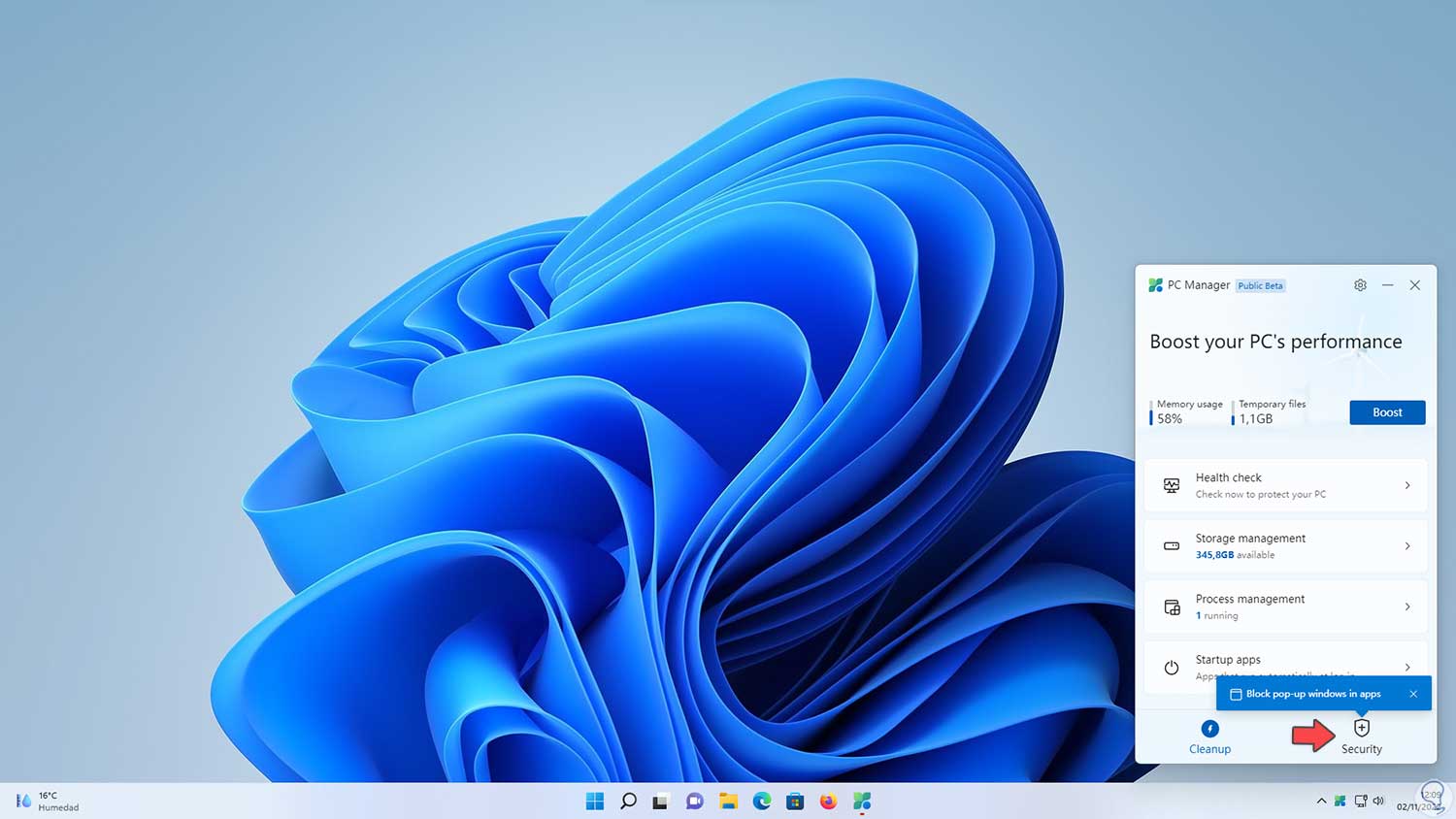Launch Teams Chat from the taskbar
Screen dimensions: 1456x819
695,802
